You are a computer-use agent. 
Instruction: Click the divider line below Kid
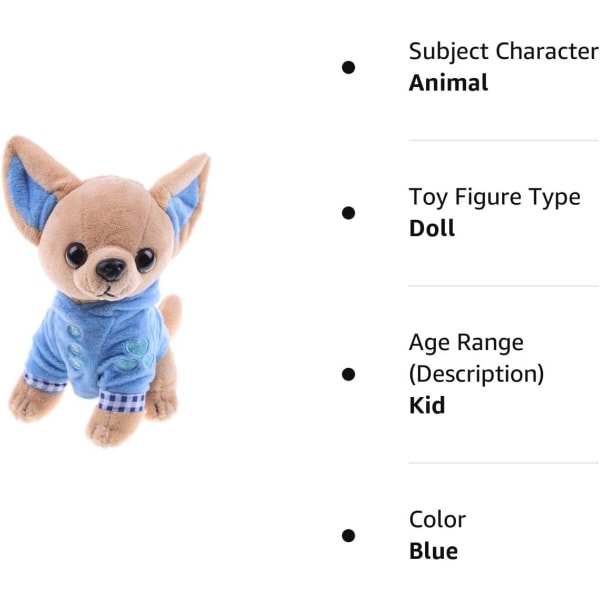tap(504, 463)
